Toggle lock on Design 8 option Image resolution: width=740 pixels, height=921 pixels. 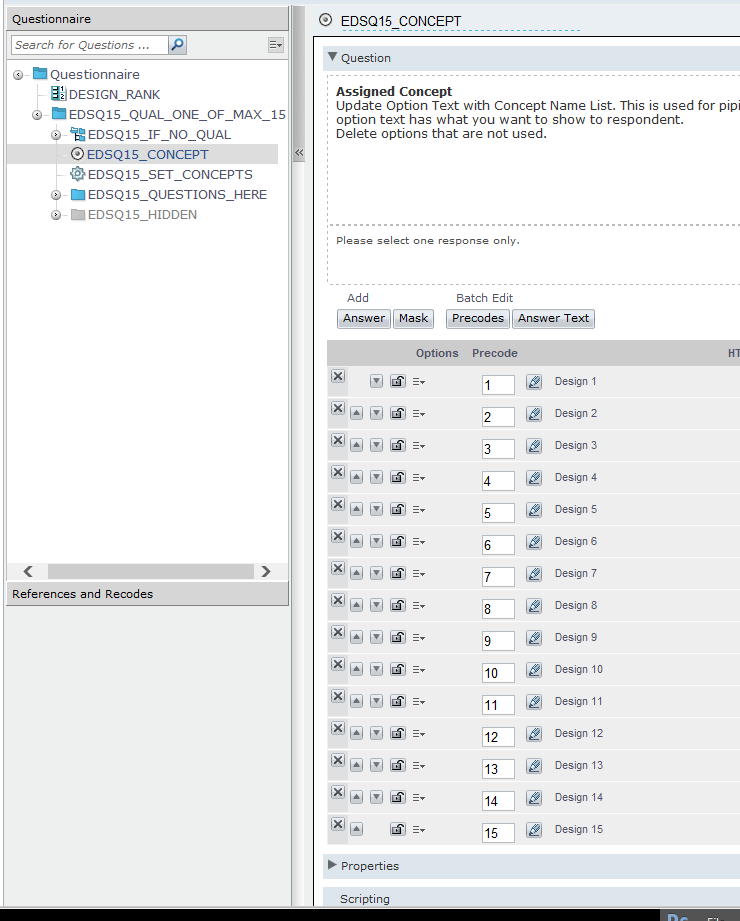[x=398, y=605]
